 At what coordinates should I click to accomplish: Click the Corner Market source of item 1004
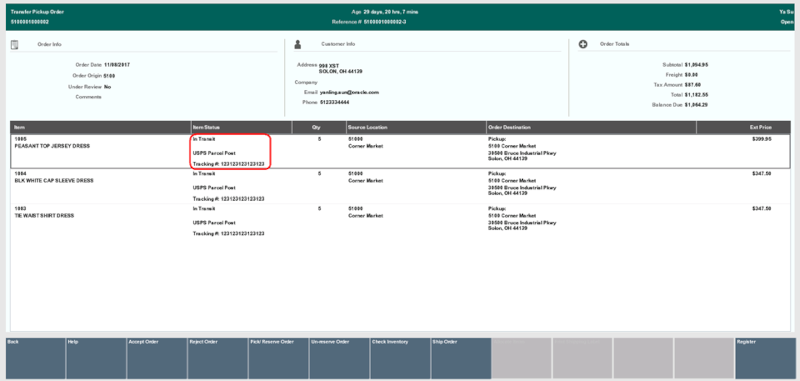click(365, 181)
